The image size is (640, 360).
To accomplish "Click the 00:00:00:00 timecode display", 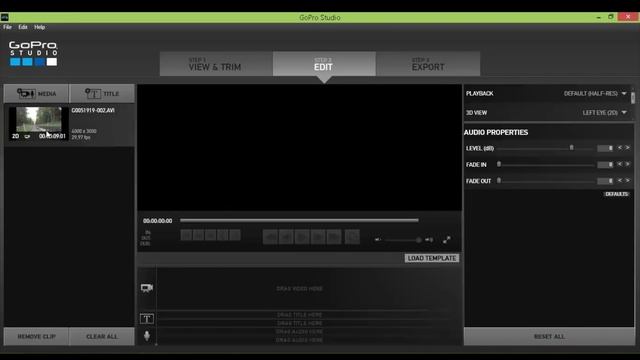I will tap(158, 221).
